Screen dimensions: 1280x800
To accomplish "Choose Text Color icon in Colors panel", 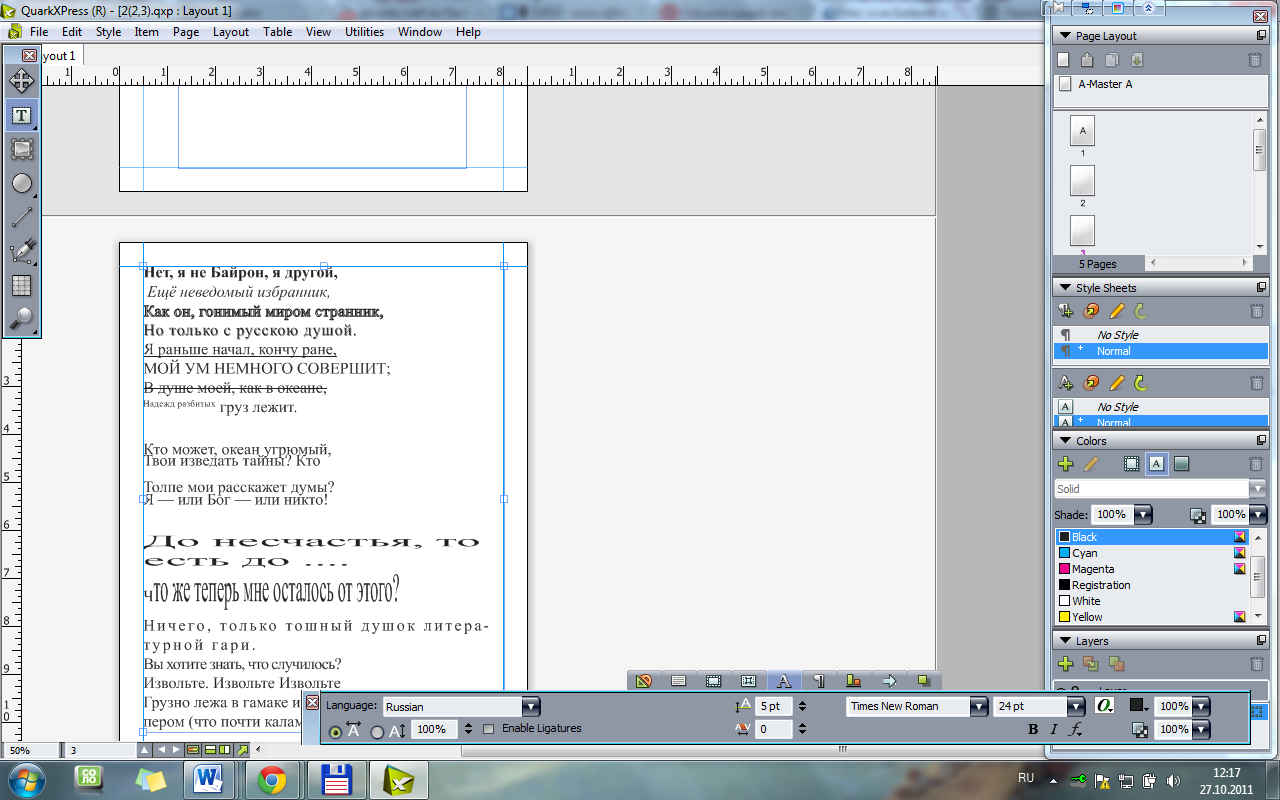I will [1157, 464].
